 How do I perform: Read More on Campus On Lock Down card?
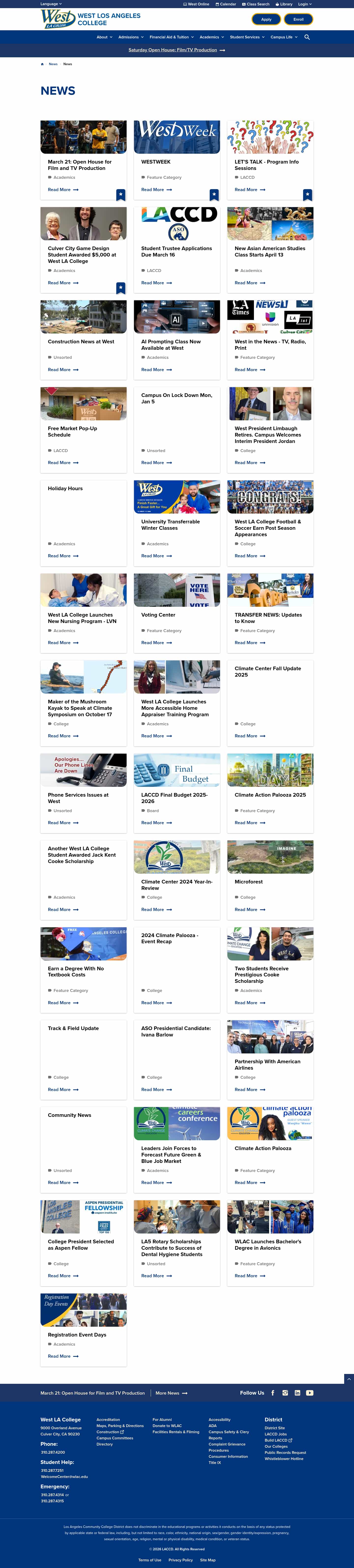pos(157,463)
